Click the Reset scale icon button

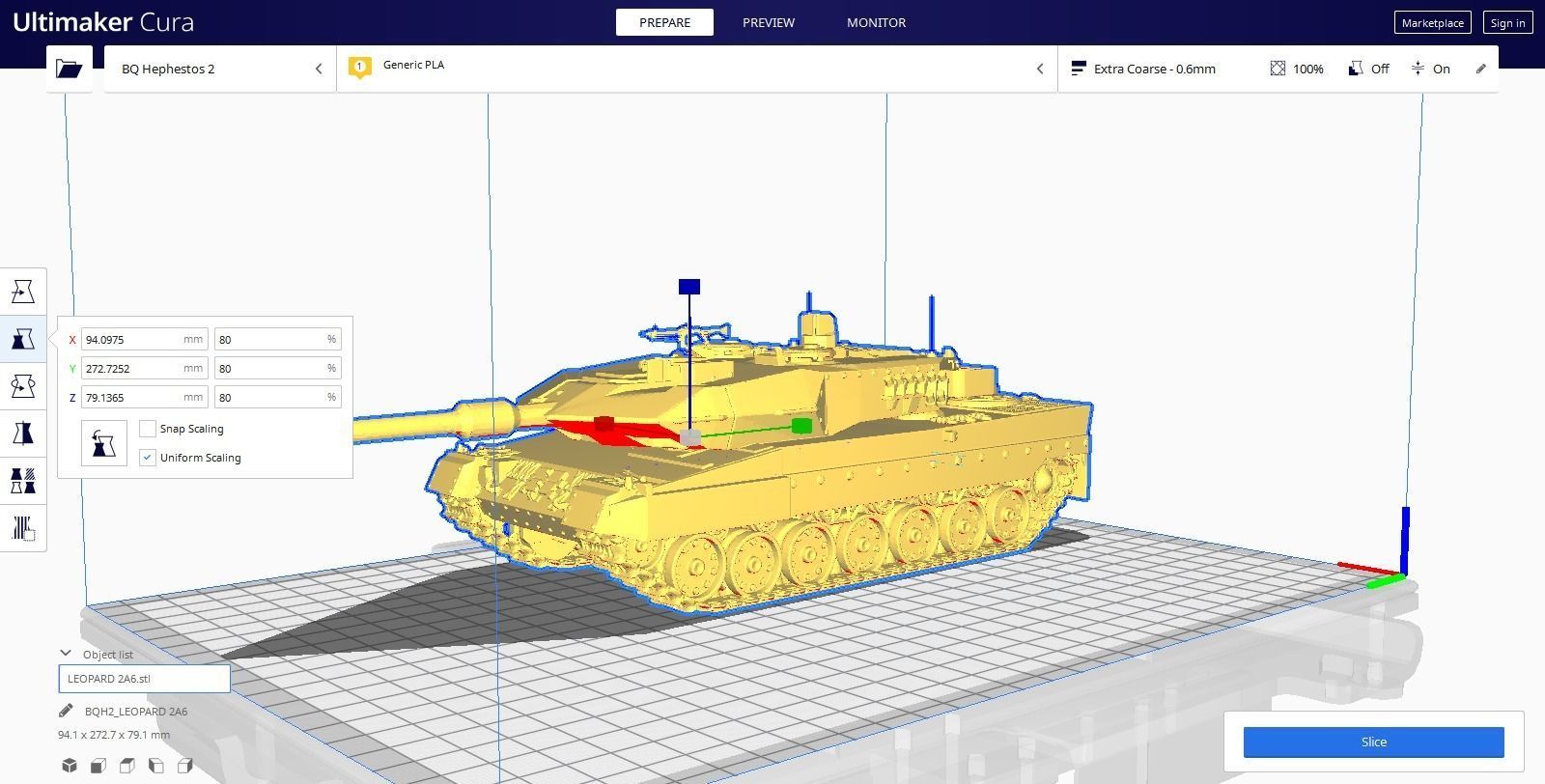click(104, 443)
